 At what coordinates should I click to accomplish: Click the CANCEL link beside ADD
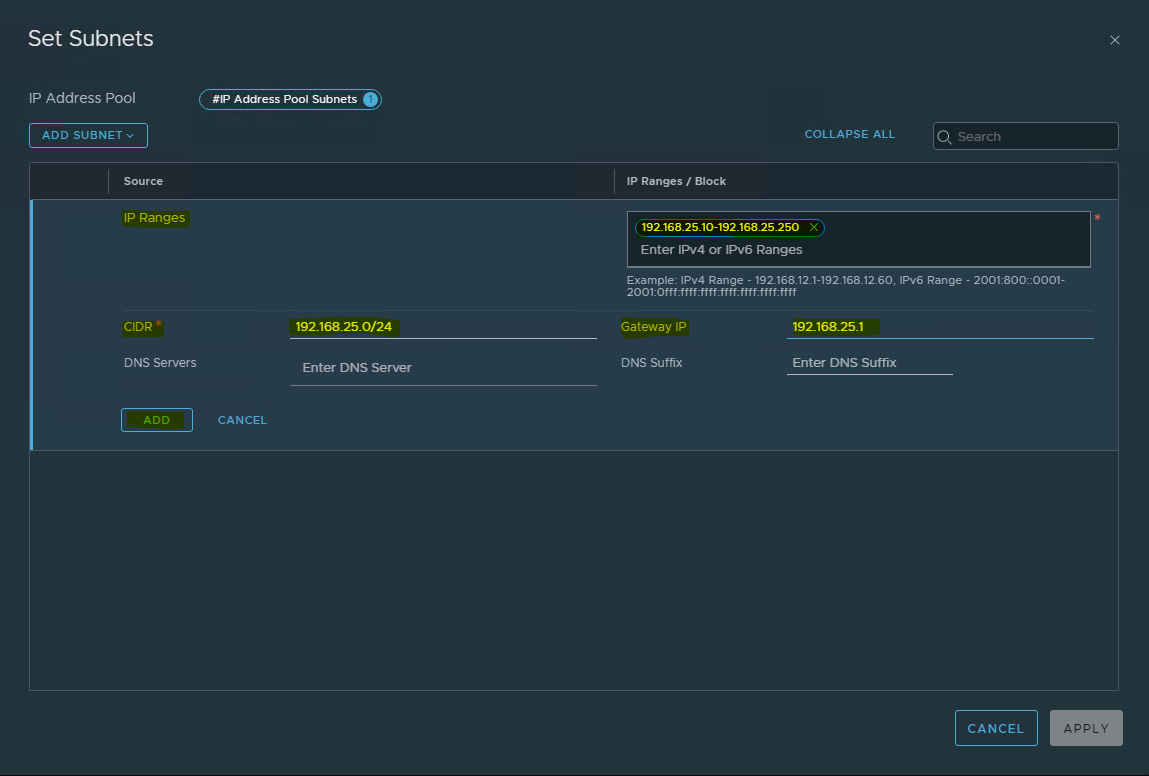[242, 420]
